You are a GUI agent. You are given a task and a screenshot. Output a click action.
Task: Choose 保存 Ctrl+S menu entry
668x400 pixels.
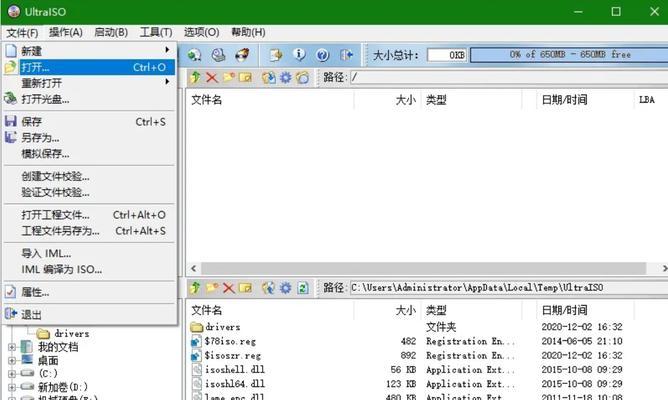click(89, 121)
